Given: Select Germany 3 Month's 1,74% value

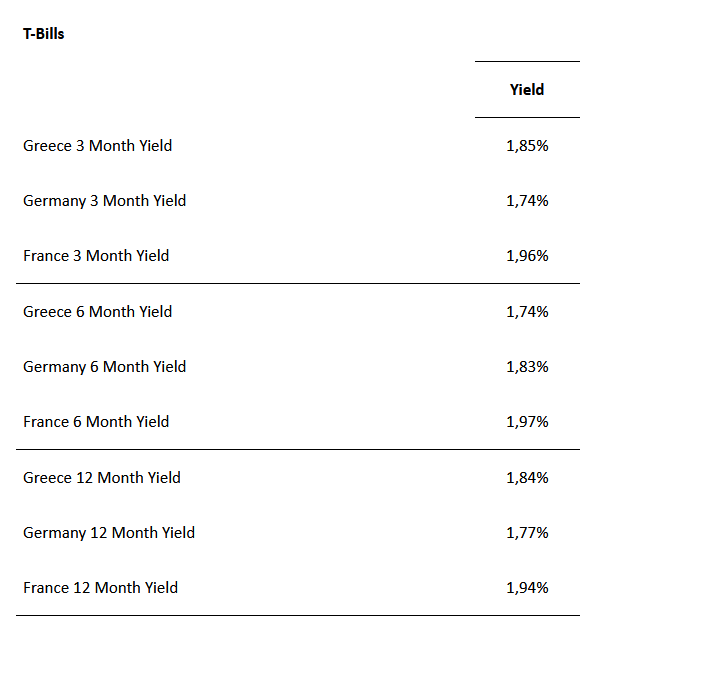Looking at the screenshot, I should point(527,201).
